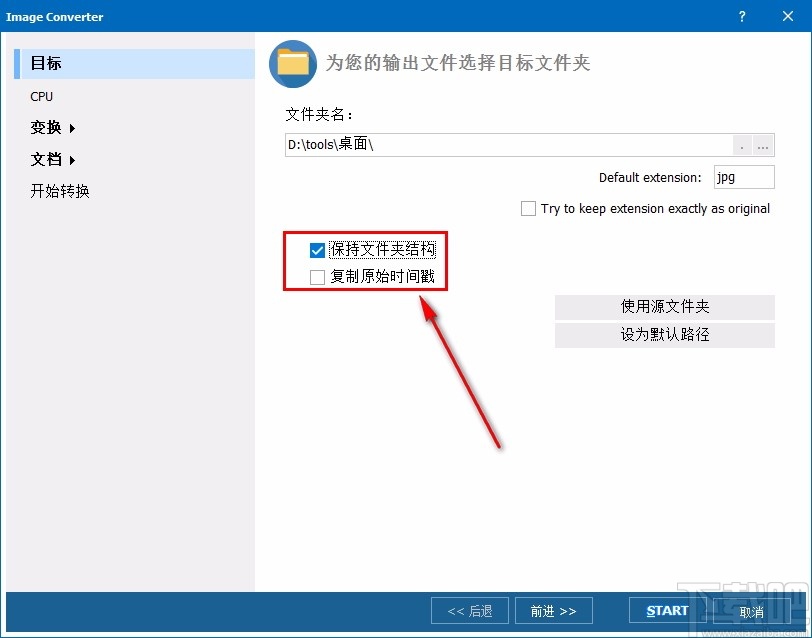
Task: Click the Default extension label
Action: click(x=650, y=178)
